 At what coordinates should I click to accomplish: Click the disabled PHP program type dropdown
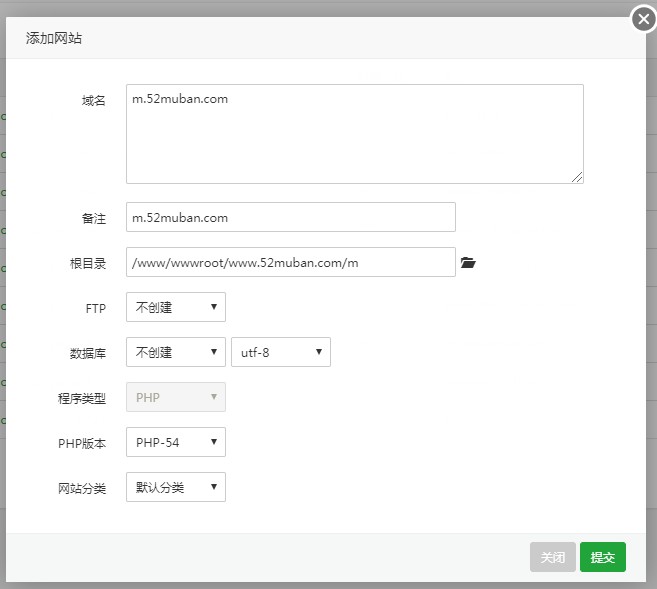coord(176,397)
